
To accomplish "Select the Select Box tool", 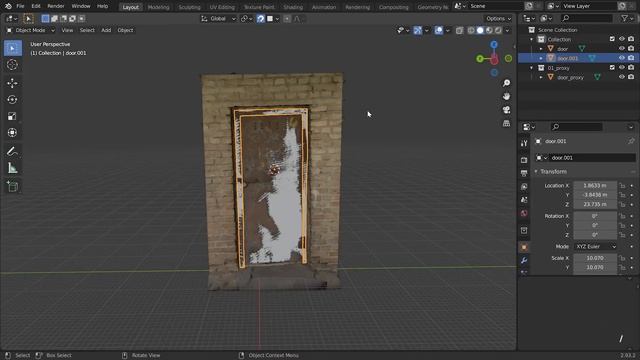I will [x=12, y=48].
